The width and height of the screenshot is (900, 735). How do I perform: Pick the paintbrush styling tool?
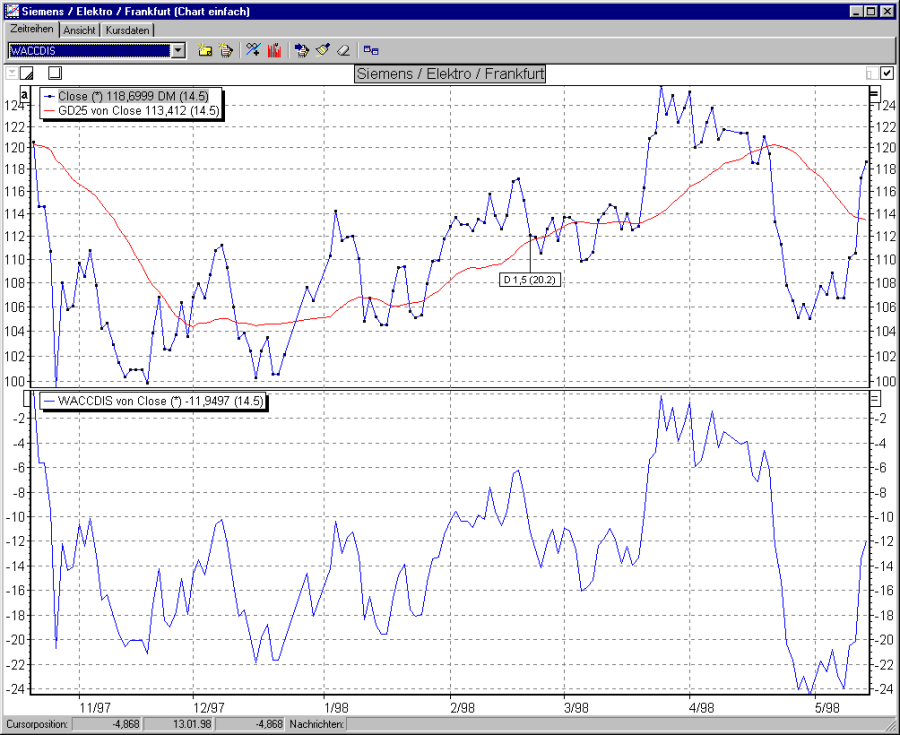click(x=323, y=49)
